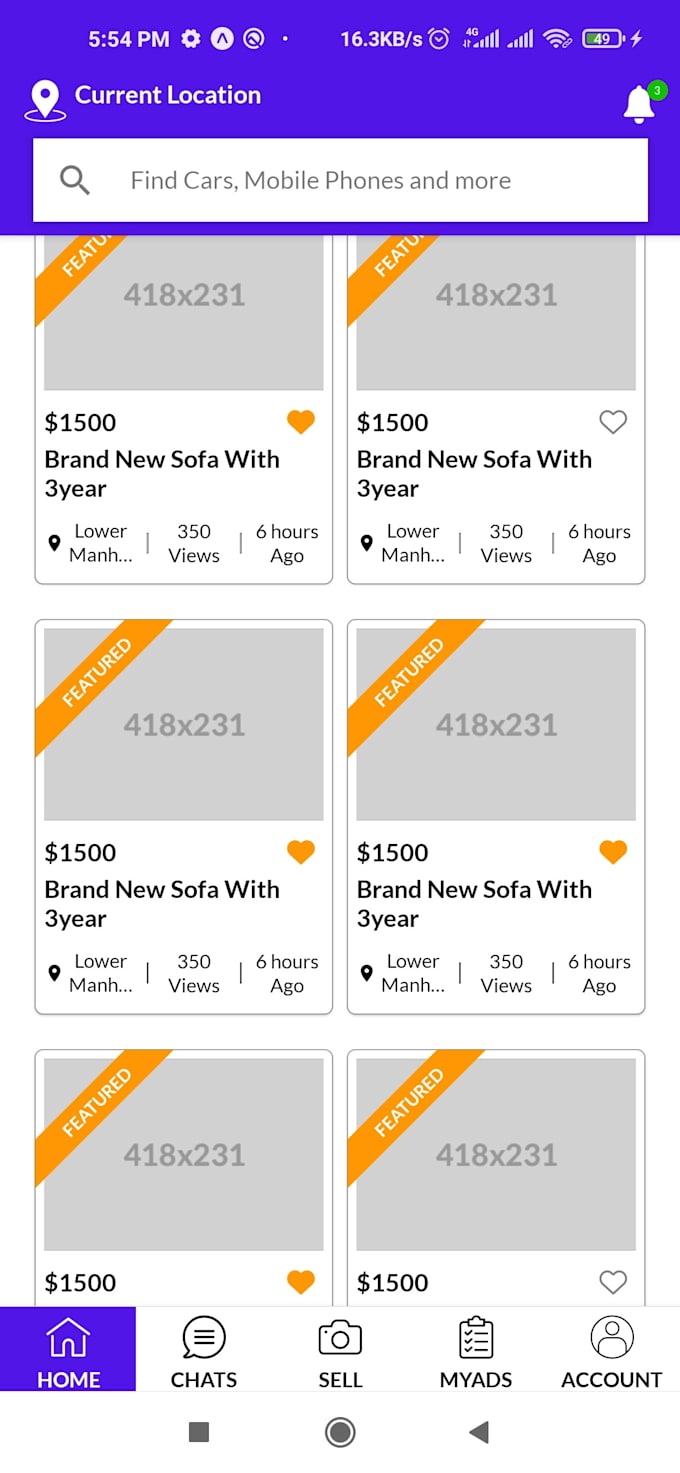Open the clock icon near network speed indicator
This screenshot has height=1473, width=680.
[438, 39]
